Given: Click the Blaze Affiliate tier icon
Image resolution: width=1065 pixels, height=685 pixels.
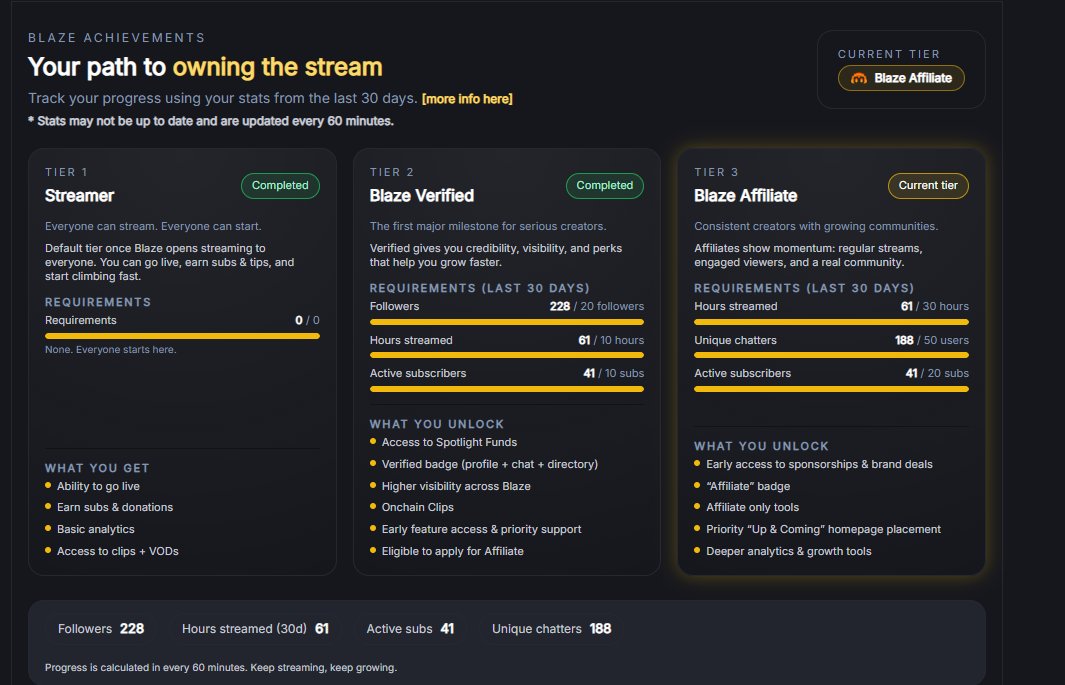Looking at the screenshot, I should pos(859,78).
